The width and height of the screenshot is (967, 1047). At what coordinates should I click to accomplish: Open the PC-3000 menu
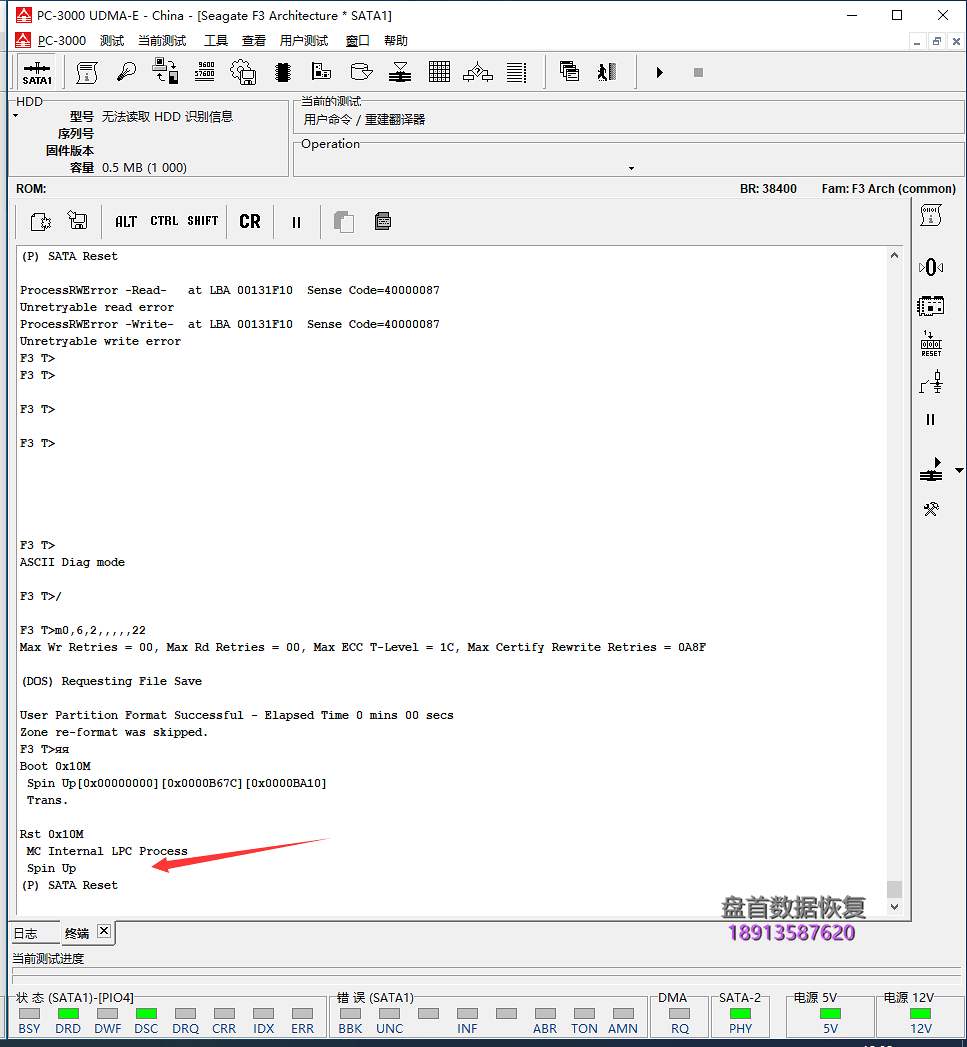point(61,41)
